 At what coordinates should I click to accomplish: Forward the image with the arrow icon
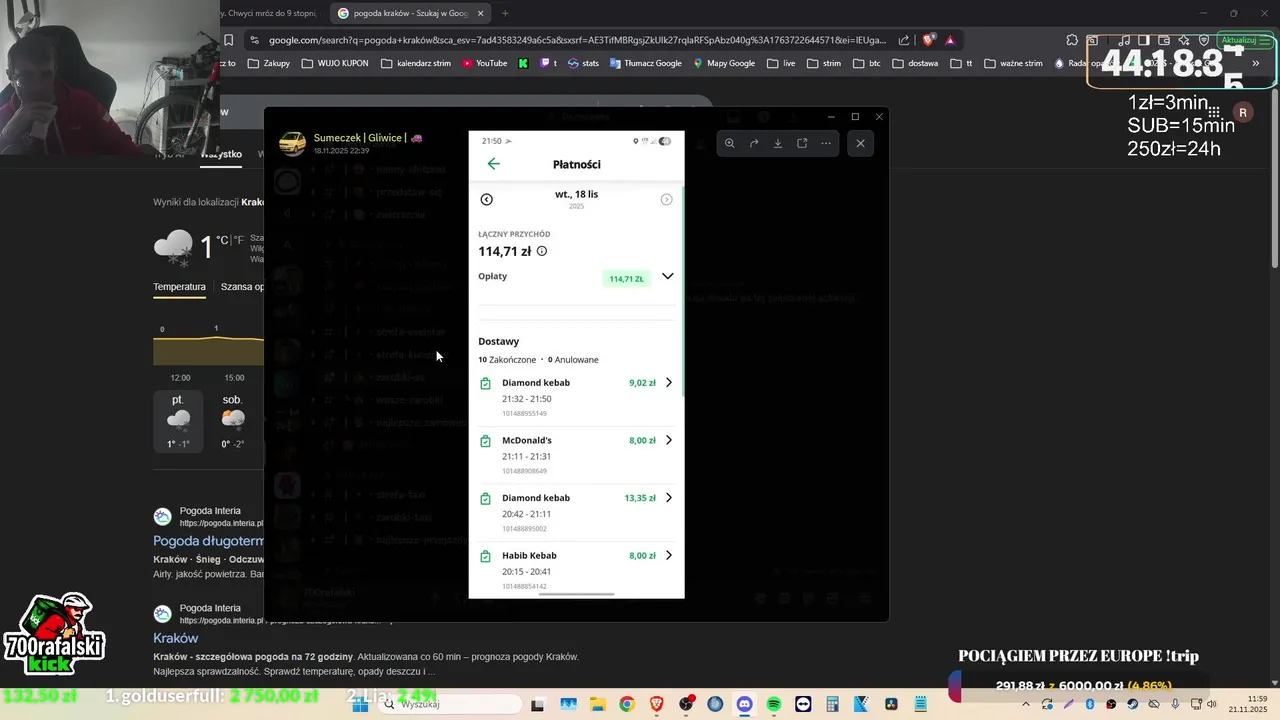coord(754,143)
